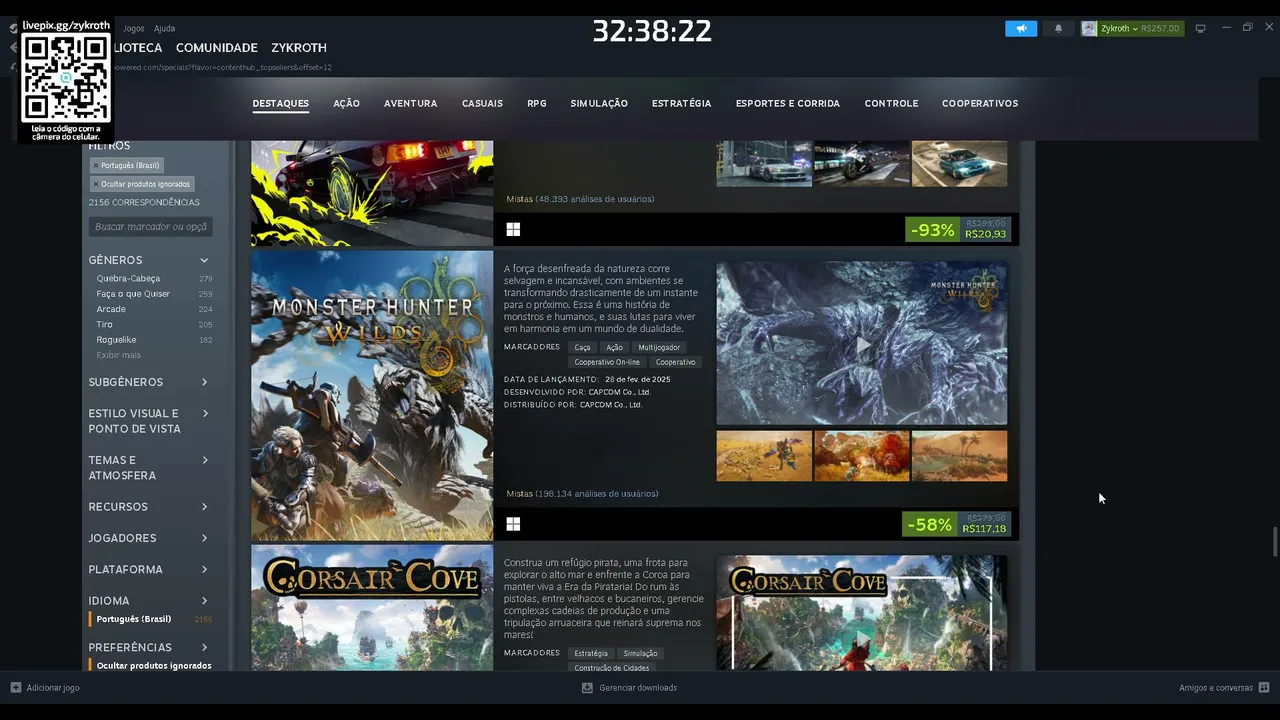
Task: Click the Caça tag on Monster Hunter Wilds
Action: 582,347
